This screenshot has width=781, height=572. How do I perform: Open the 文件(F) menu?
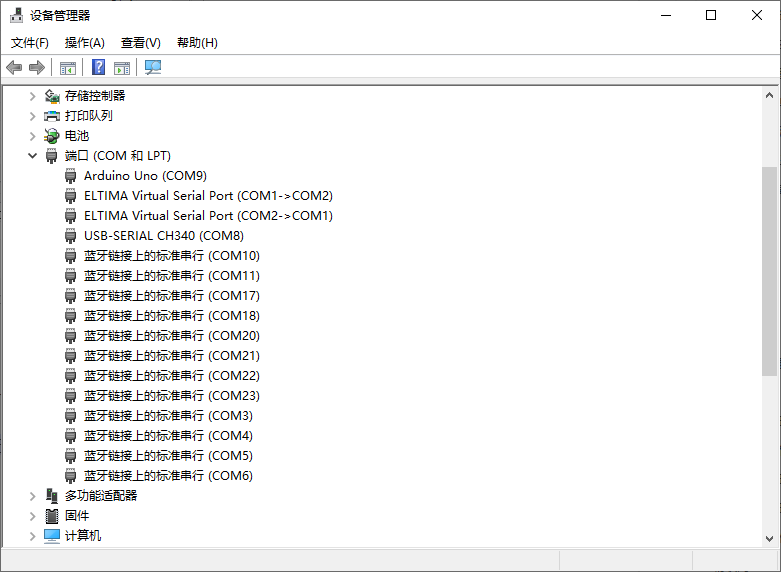tap(30, 43)
